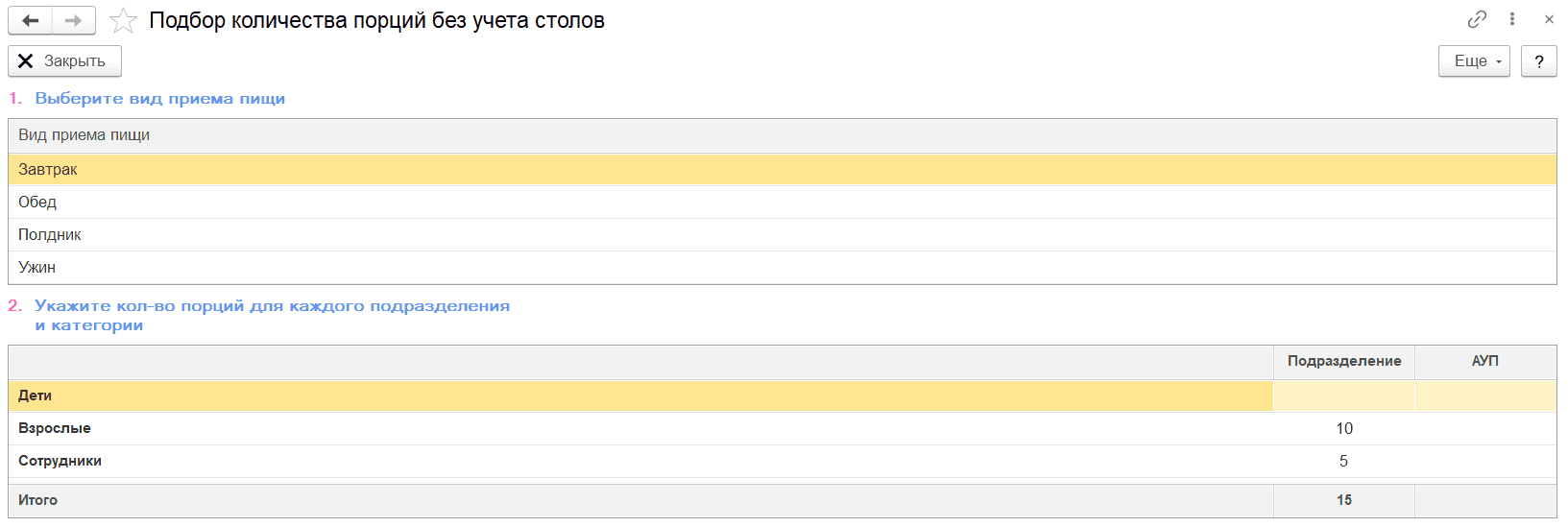Select the "Дети" category row

pos(36,395)
